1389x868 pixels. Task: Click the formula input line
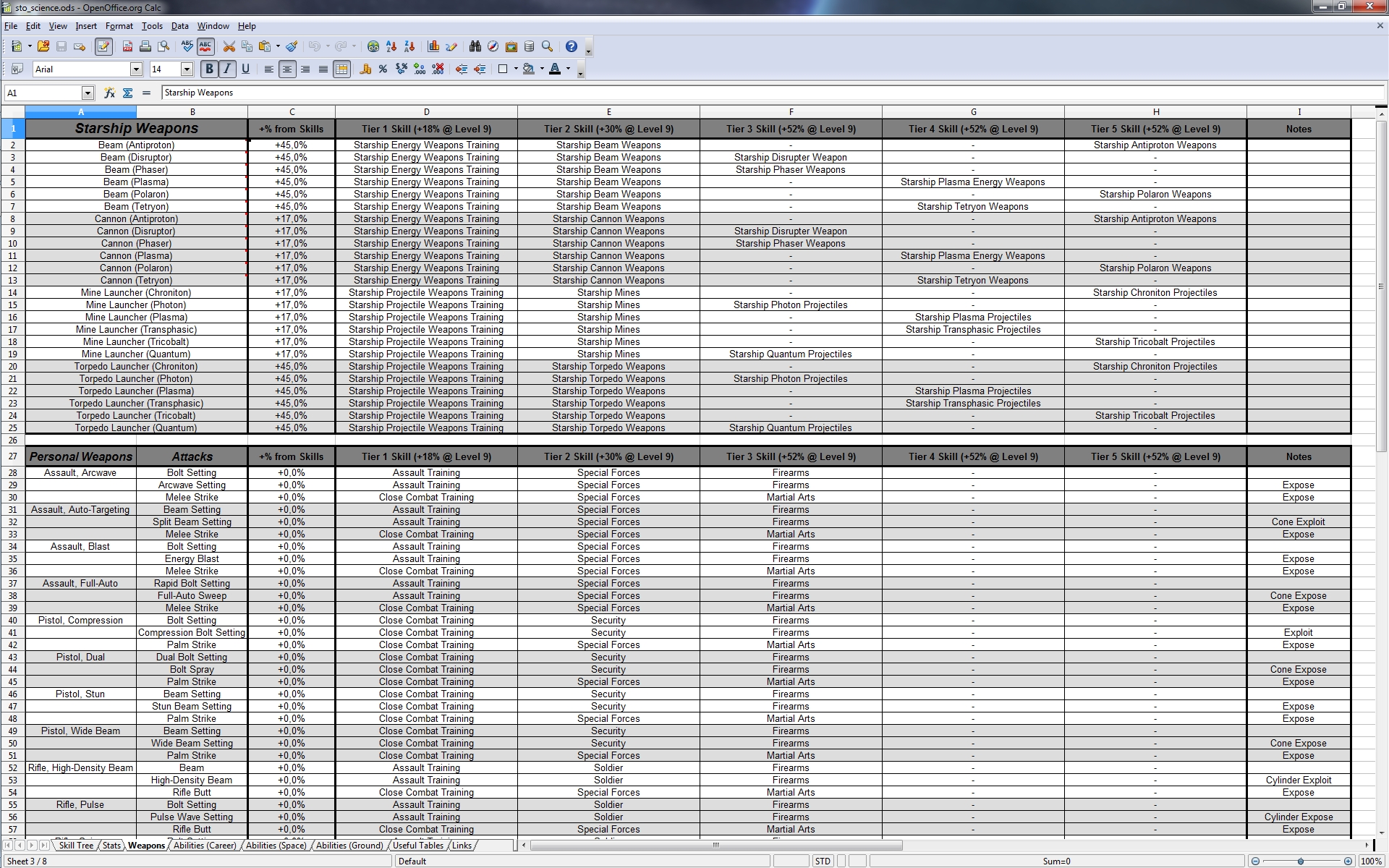(773, 93)
